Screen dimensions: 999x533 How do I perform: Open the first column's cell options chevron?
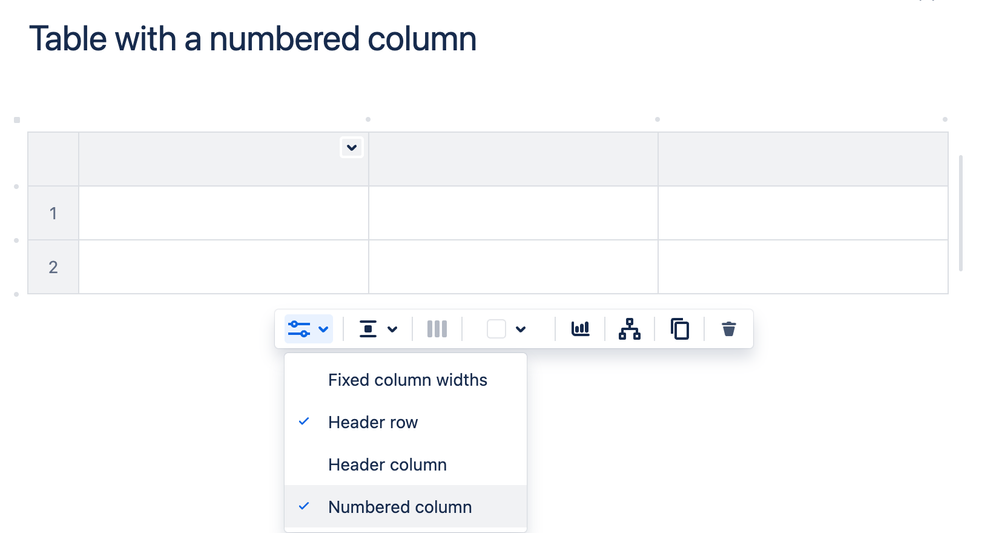click(351, 148)
